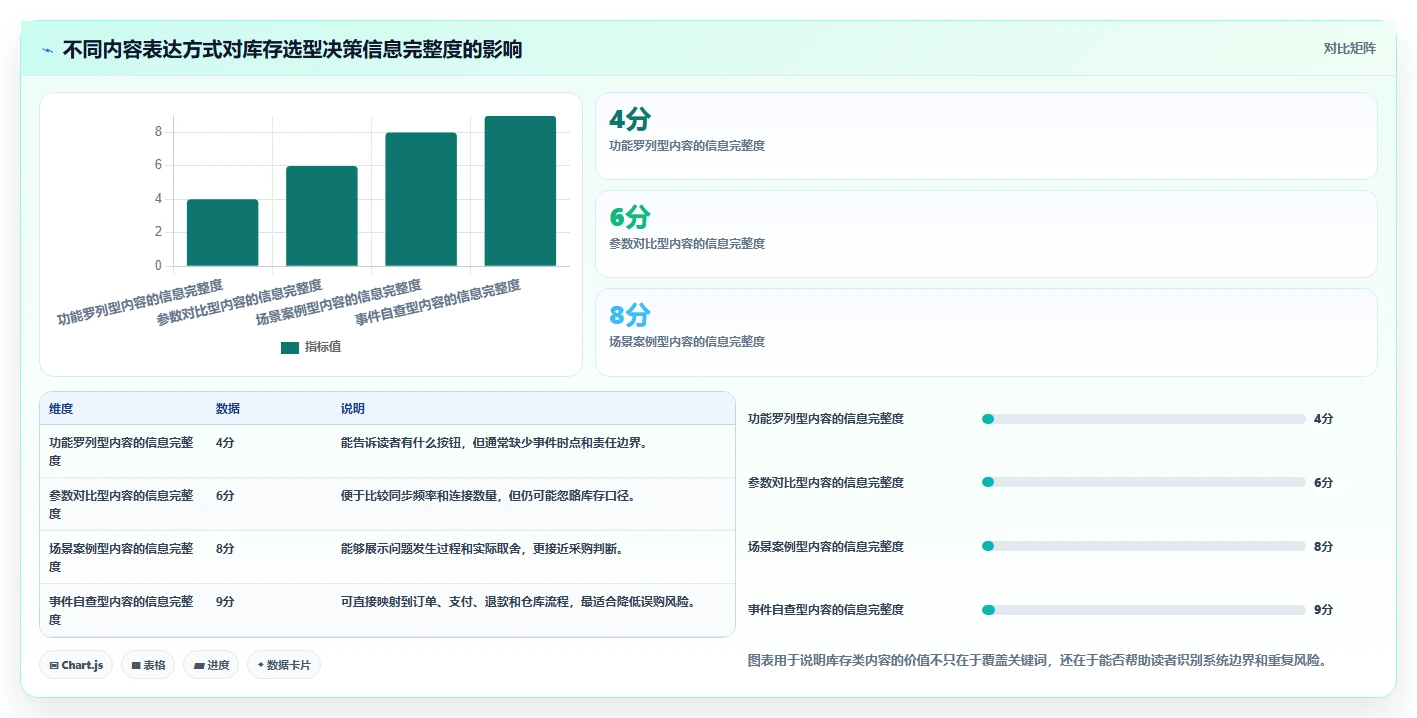Click the 9分 value beside progress bar
Screen dimensions: 1417x718
click(1323, 610)
